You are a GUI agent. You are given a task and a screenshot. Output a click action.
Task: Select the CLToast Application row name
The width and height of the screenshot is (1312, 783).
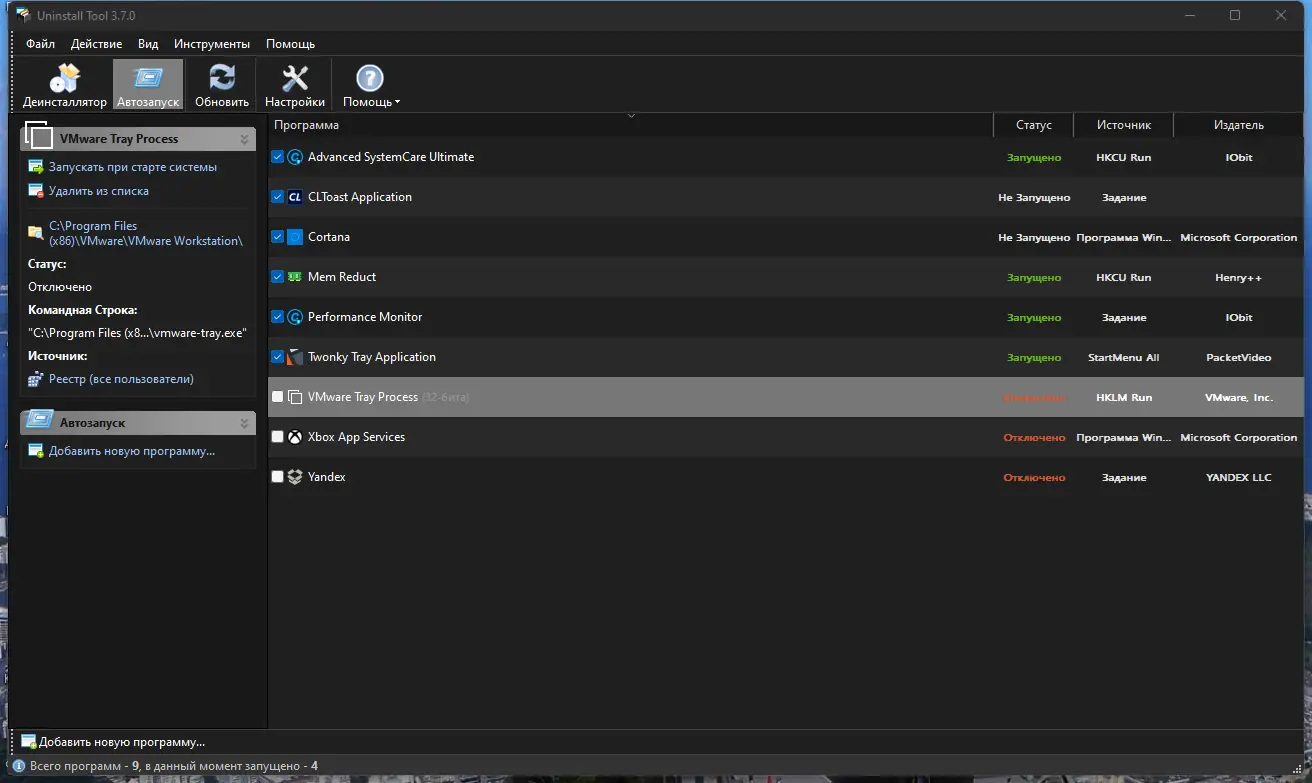(360, 197)
